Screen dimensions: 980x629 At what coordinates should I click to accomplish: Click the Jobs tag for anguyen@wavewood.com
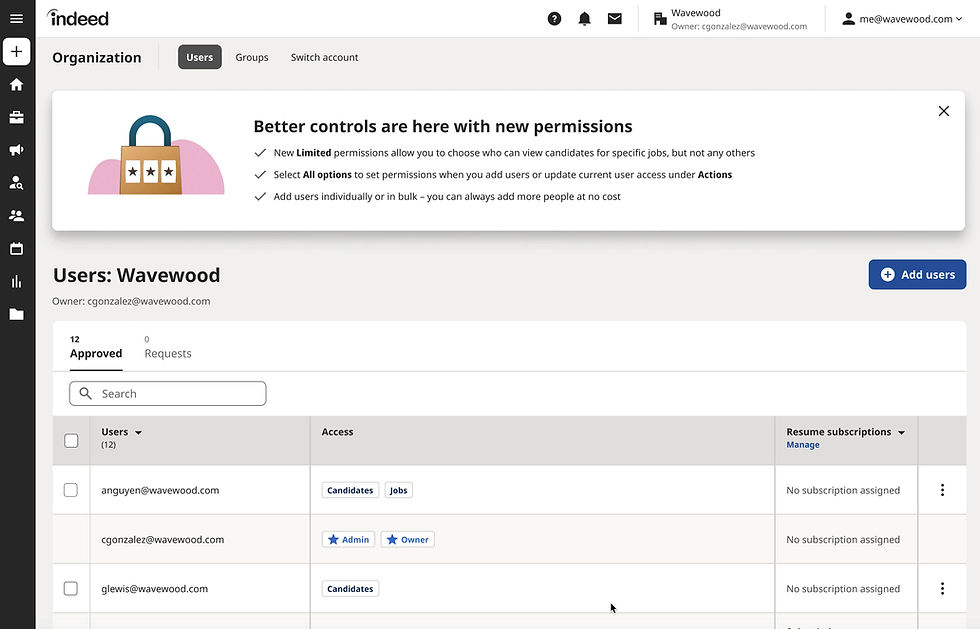(398, 490)
